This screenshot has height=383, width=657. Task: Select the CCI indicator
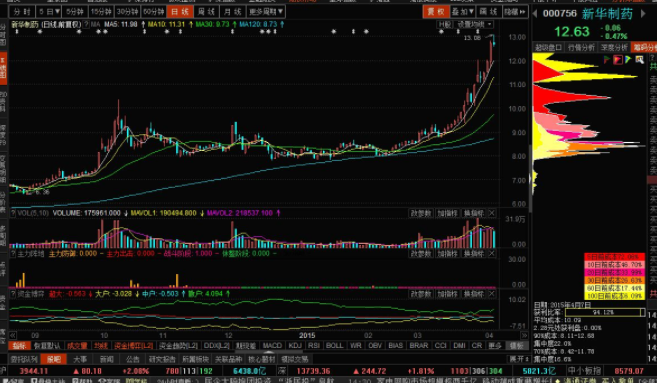point(440,346)
